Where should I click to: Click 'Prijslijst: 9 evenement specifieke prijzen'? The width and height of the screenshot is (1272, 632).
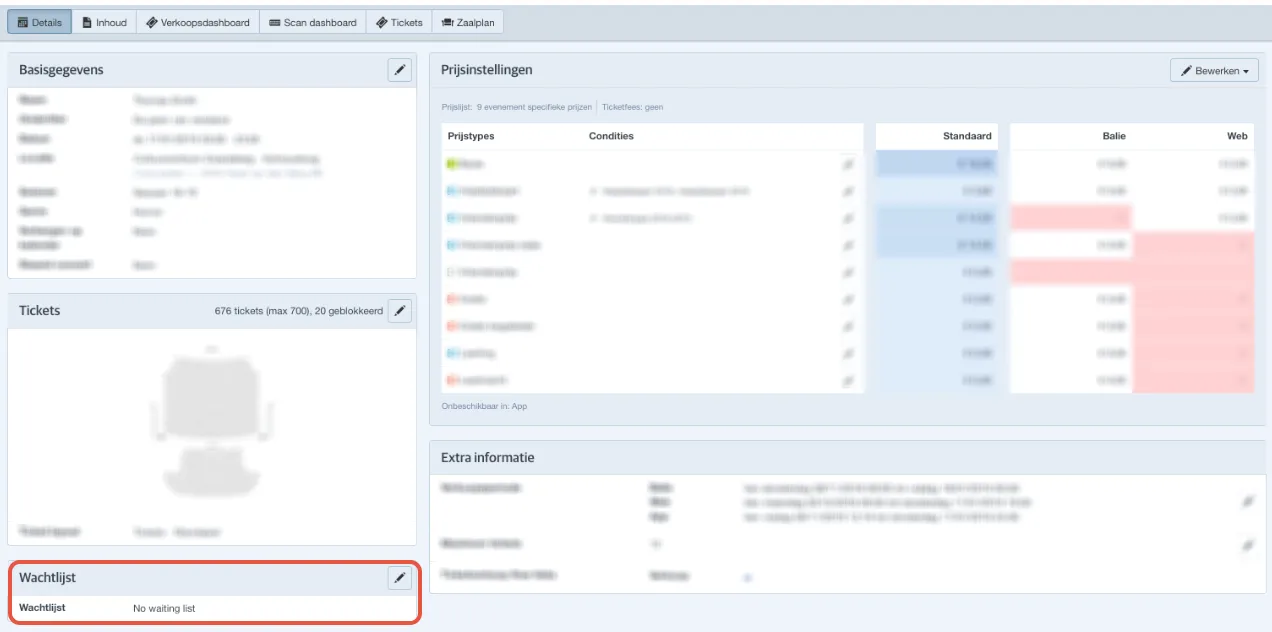click(517, 107)
